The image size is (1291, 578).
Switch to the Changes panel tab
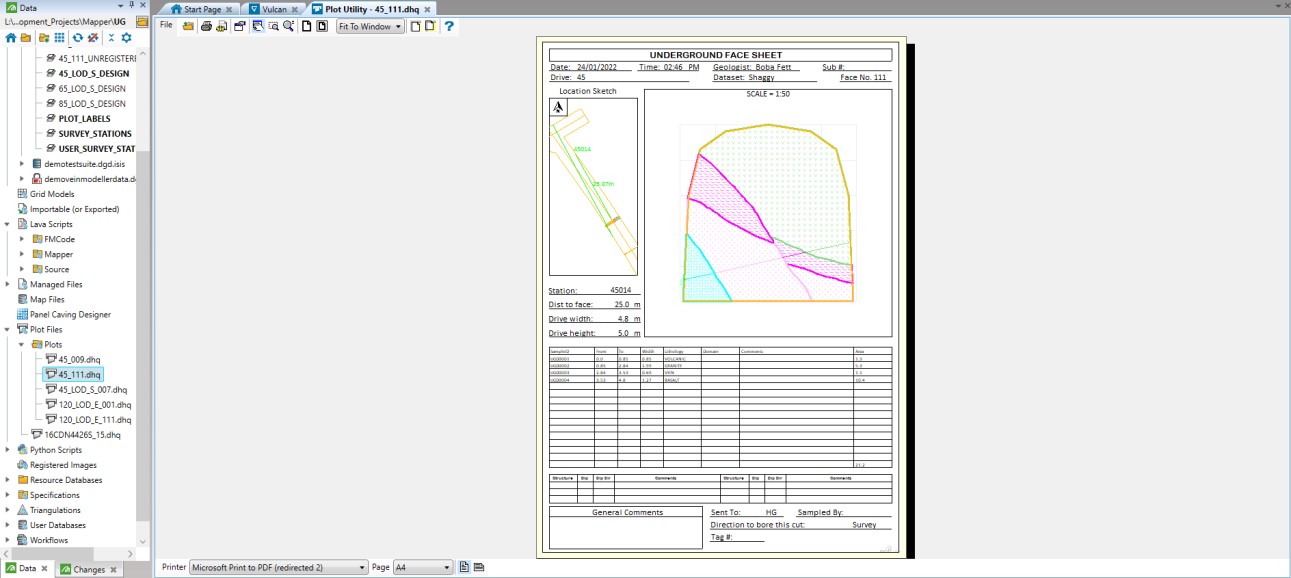pos(89,569)
